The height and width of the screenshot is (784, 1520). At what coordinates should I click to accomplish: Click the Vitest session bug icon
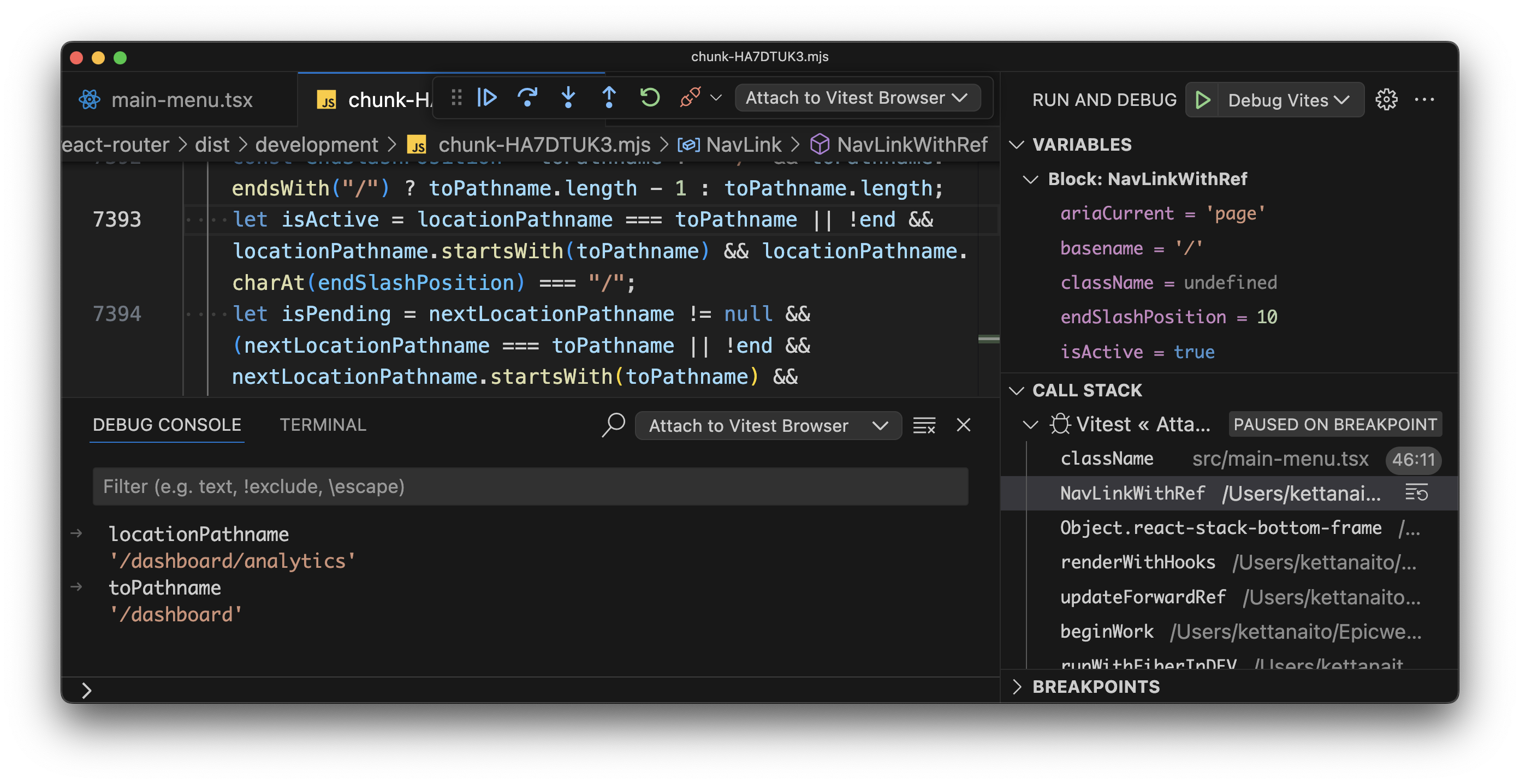(x=1060, y=424)
